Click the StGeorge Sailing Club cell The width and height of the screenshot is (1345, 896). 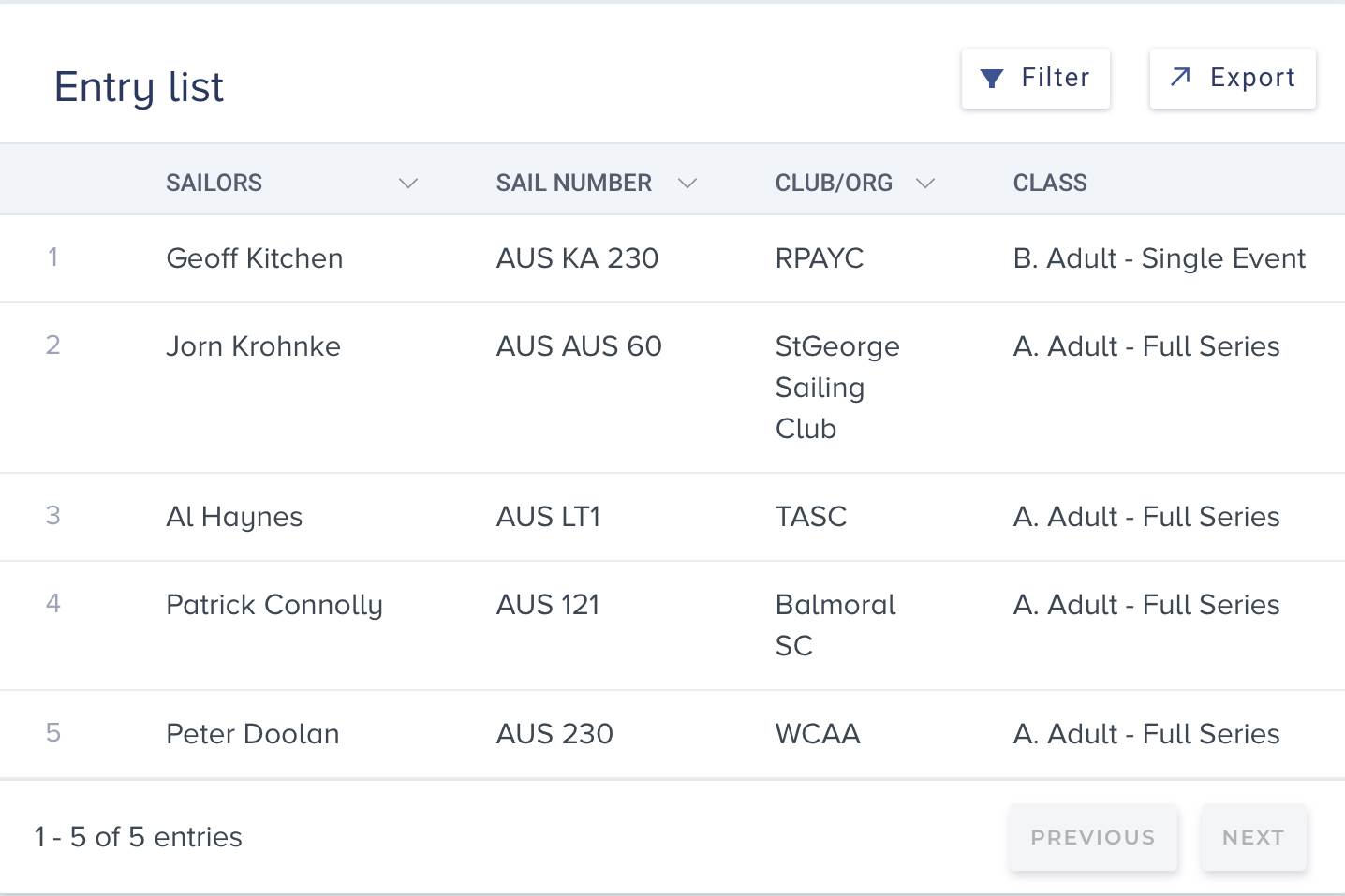(837, 388)
